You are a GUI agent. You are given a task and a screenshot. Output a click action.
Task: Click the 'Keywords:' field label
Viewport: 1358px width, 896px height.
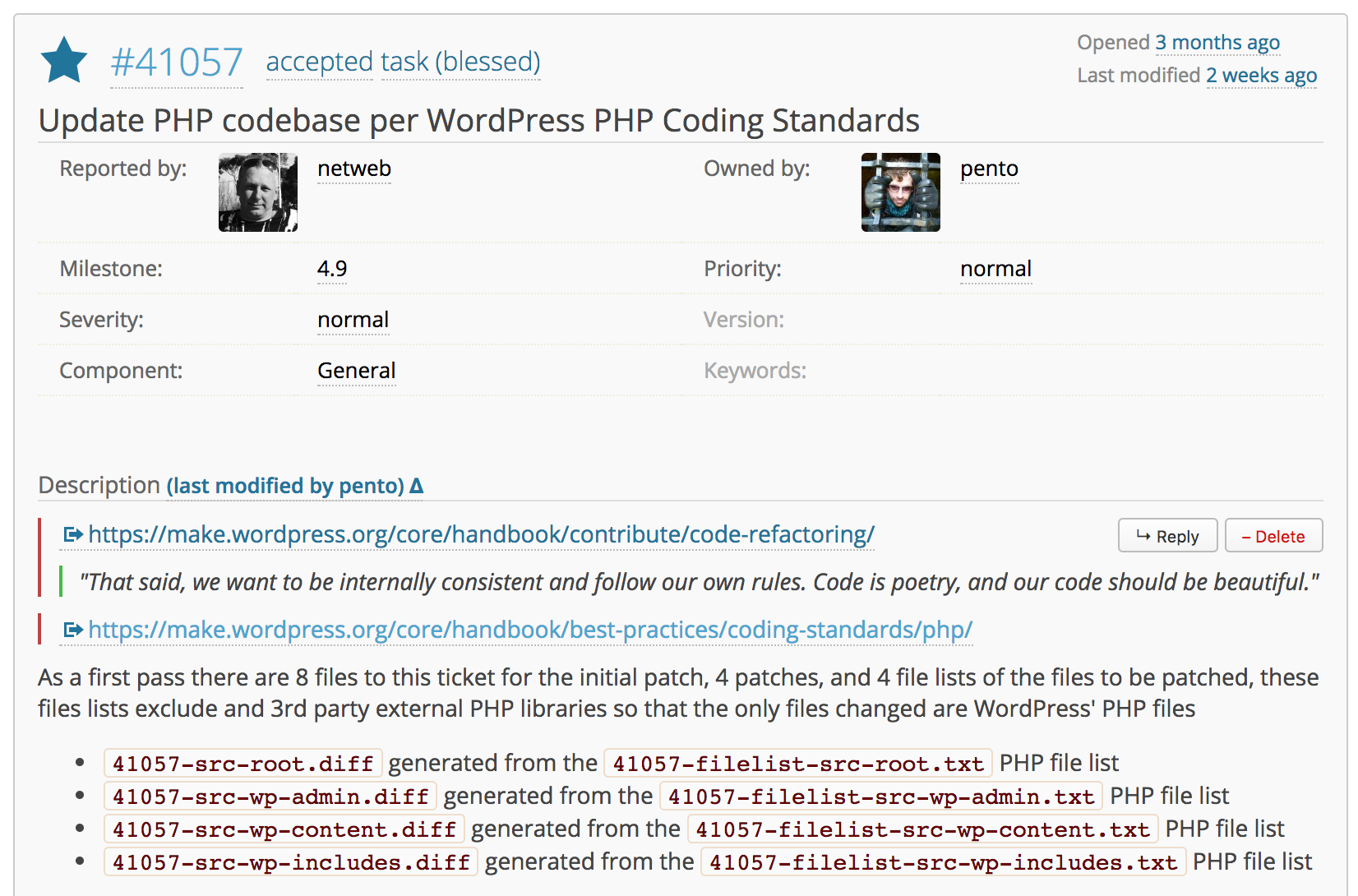(755, 371)
